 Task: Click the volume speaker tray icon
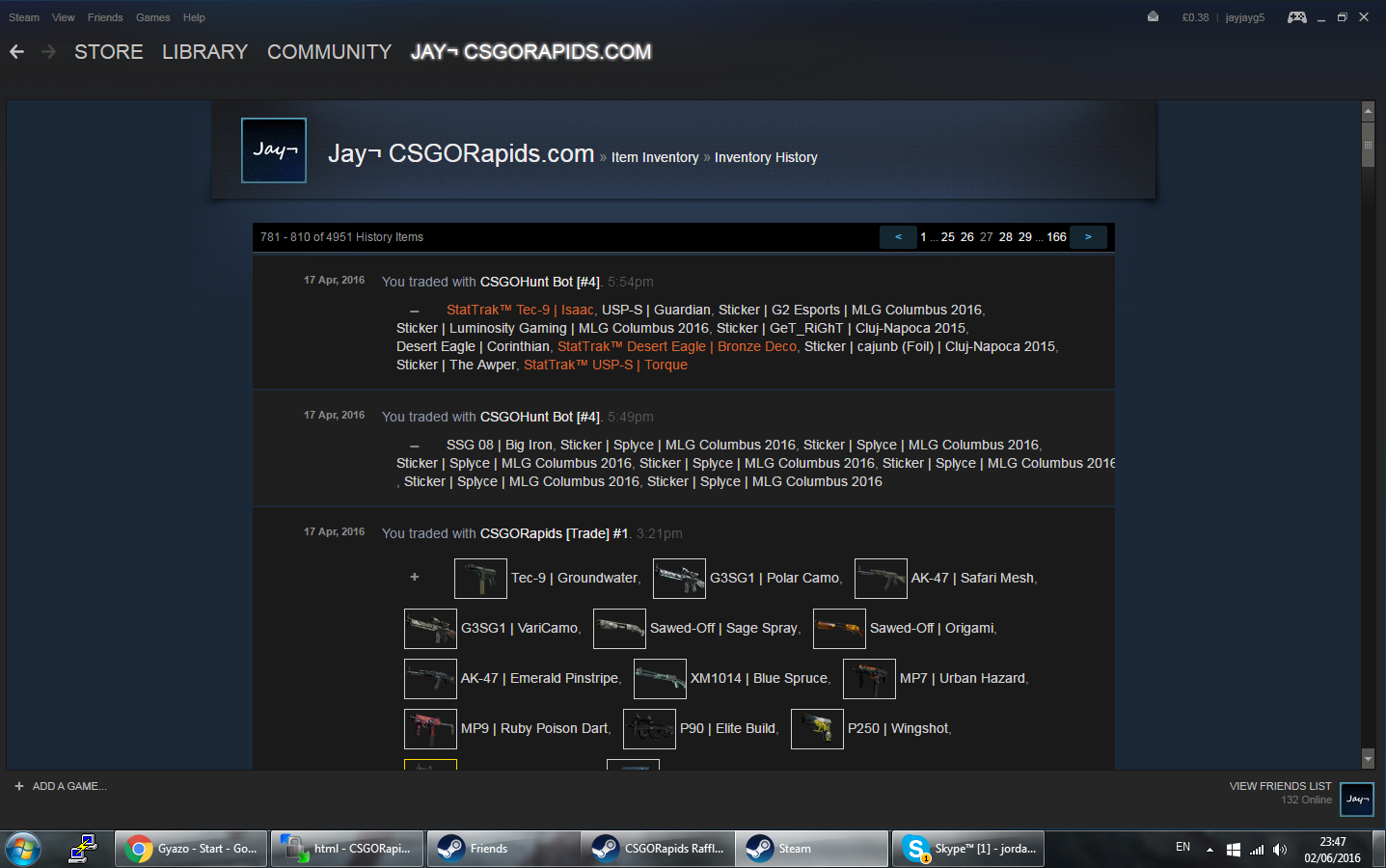click(x=1280, y=850)
